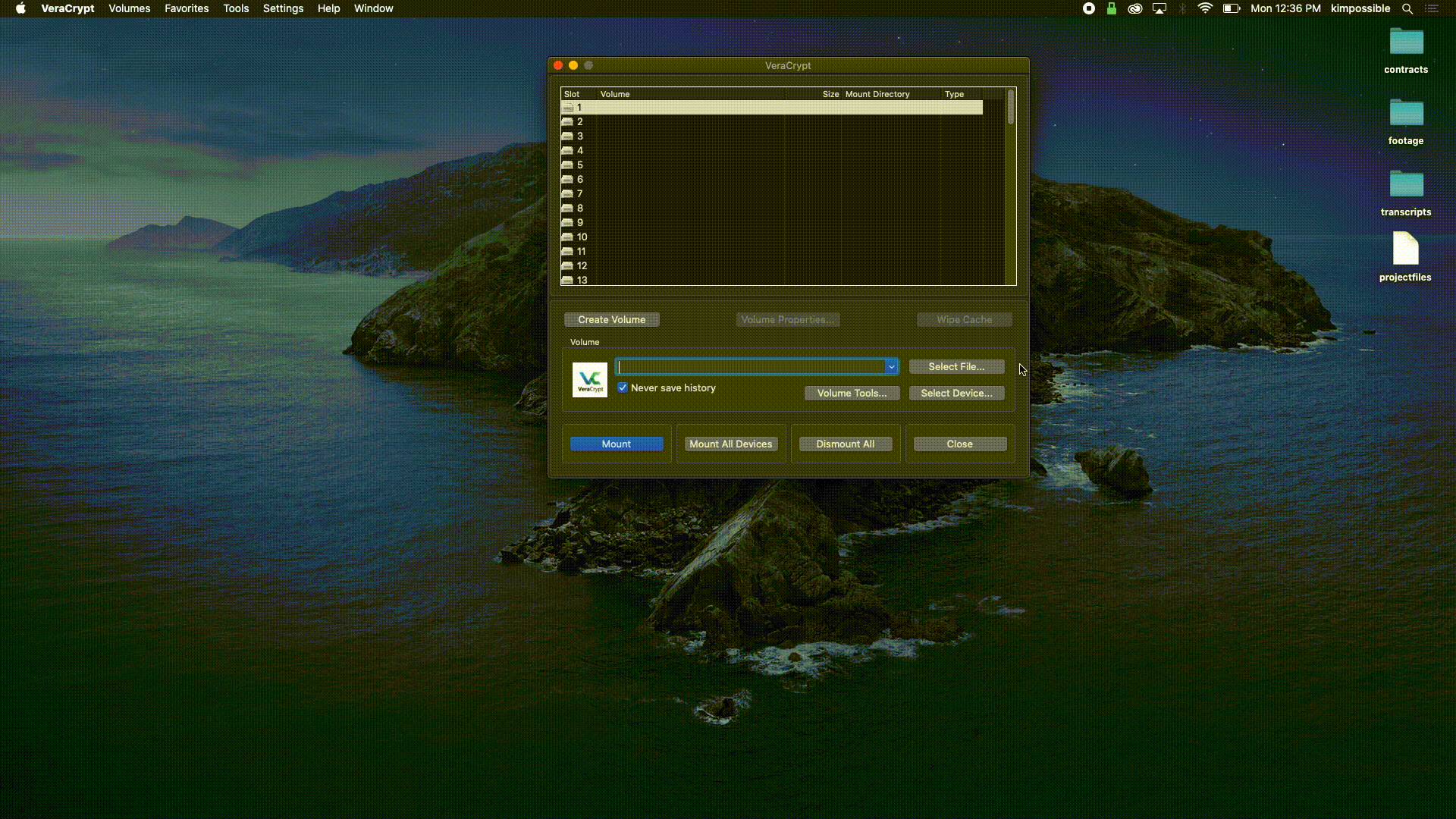This screenshot has height=819, width=1456.
Task: Open the footage folder icon
Action: pos(1405,114)
